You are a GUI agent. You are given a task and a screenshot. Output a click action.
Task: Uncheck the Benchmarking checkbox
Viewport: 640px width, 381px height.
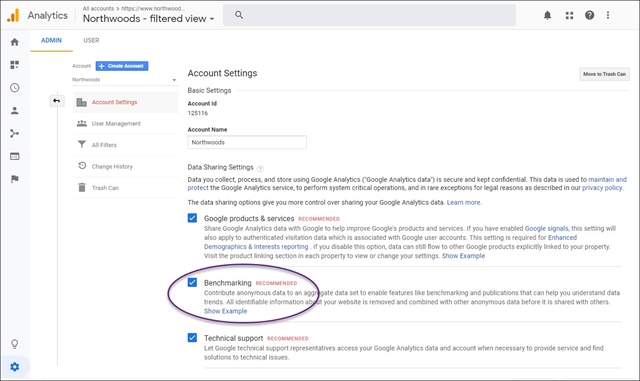pyautogui.click(x=192, y=283)
